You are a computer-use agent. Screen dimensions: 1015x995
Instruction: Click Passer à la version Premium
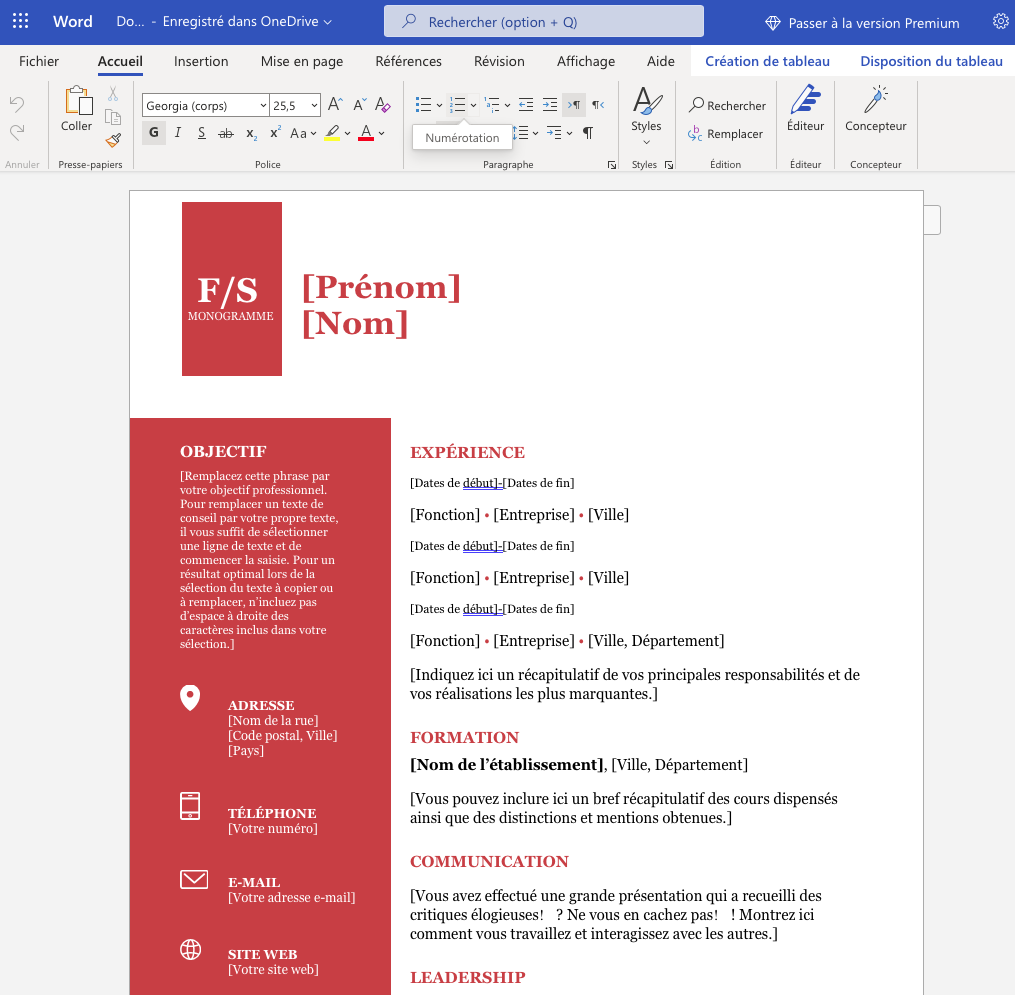(x=862, y=23)
